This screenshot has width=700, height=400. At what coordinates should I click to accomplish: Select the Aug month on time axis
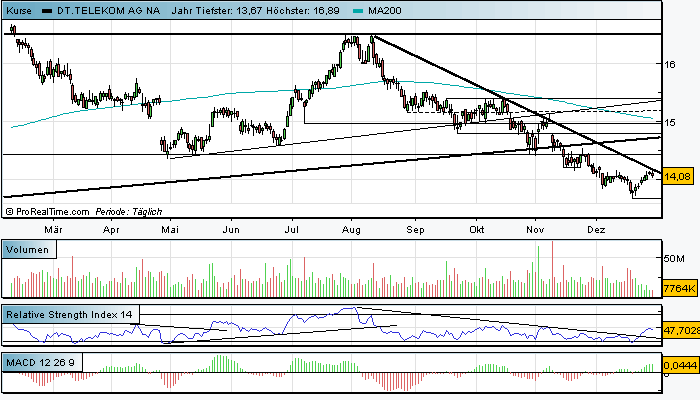point(351,230)
